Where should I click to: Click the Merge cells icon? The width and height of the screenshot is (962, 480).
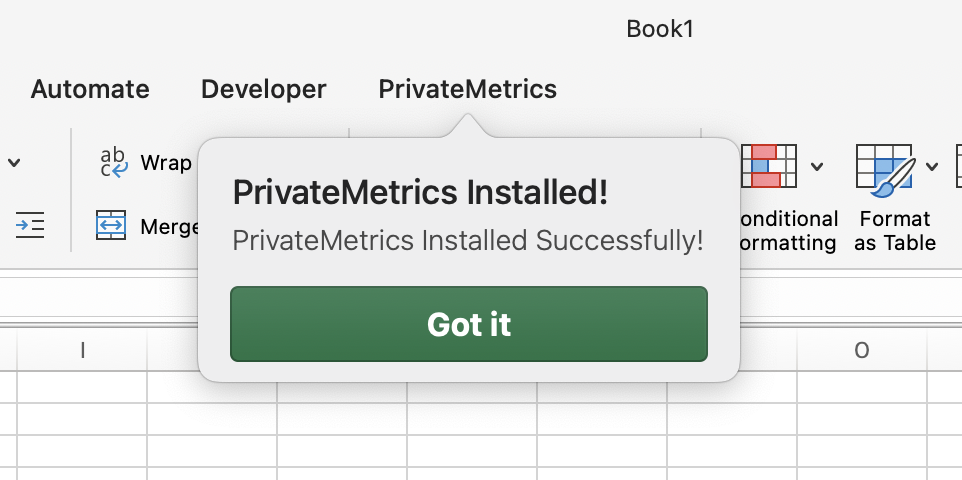click(x=111, y=226)
